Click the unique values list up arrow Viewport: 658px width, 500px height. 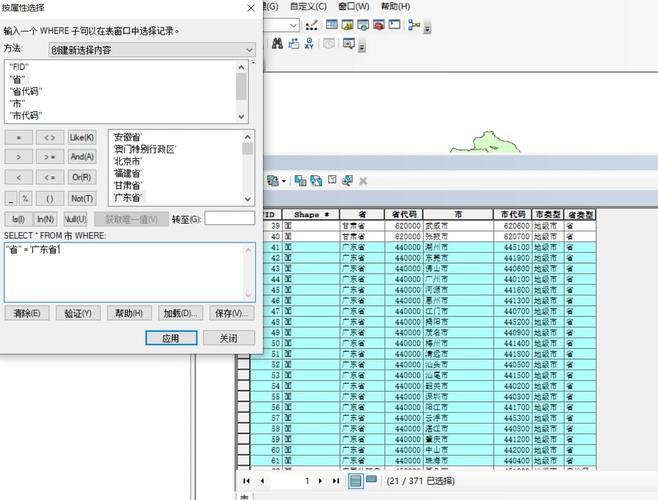[248, 137]
